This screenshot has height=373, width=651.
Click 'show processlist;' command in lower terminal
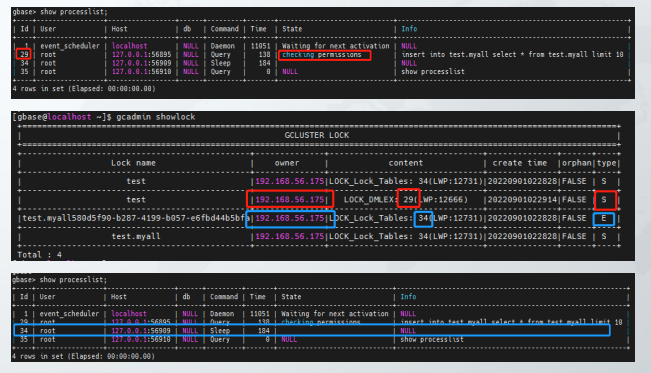pos(73,280)
